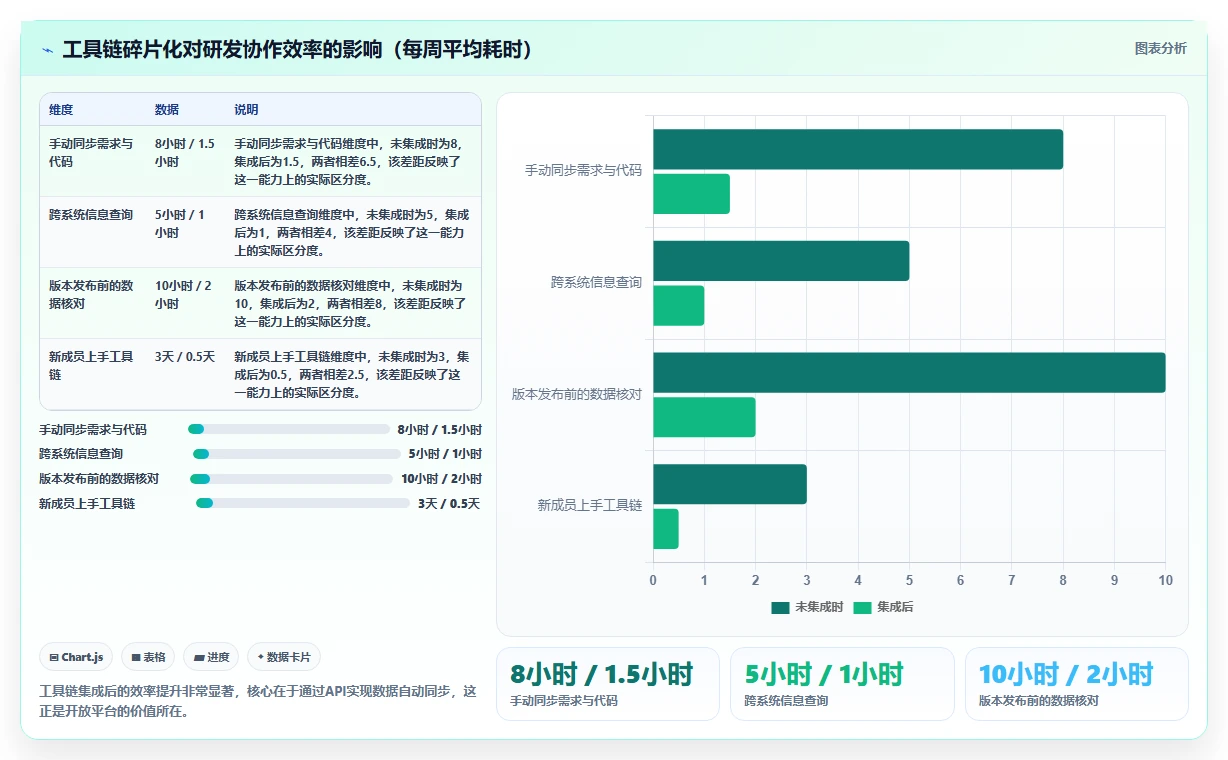This screenshot has height=760, width=1228.
Task: Click the x-axis tick value 5
Action: (x=909, y=580)
